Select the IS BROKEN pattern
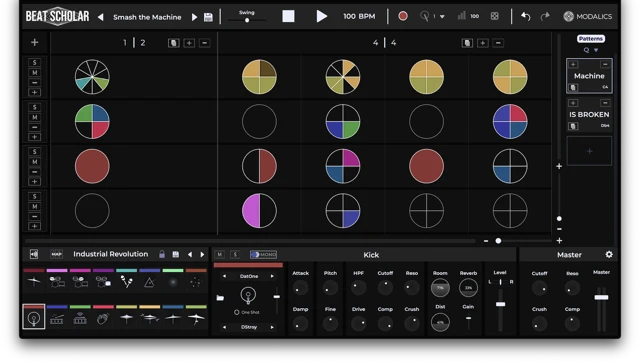Viewport: 640px width, 364px height. click(x=589, y=115)
